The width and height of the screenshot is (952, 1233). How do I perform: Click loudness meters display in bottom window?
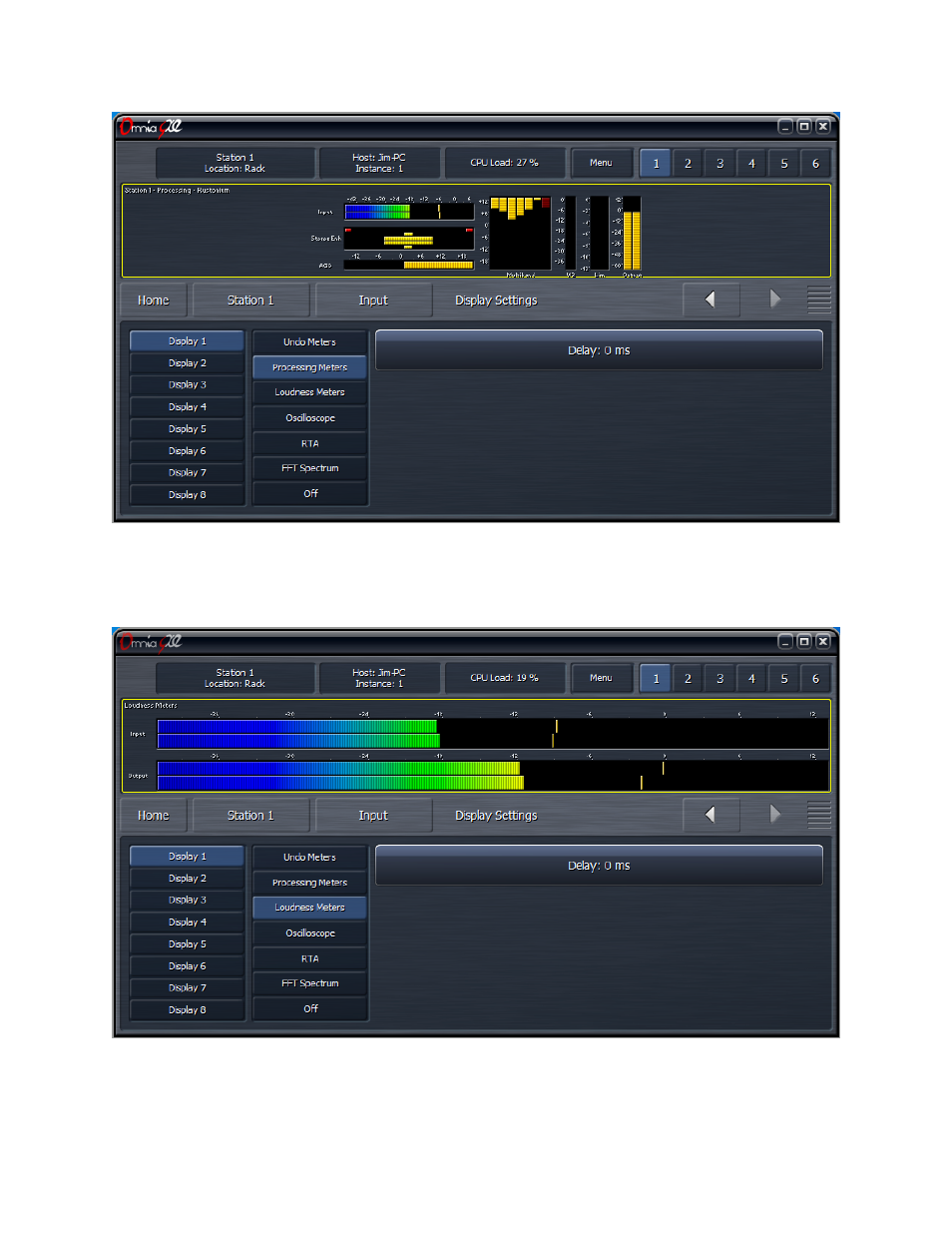tap(476, 746)
